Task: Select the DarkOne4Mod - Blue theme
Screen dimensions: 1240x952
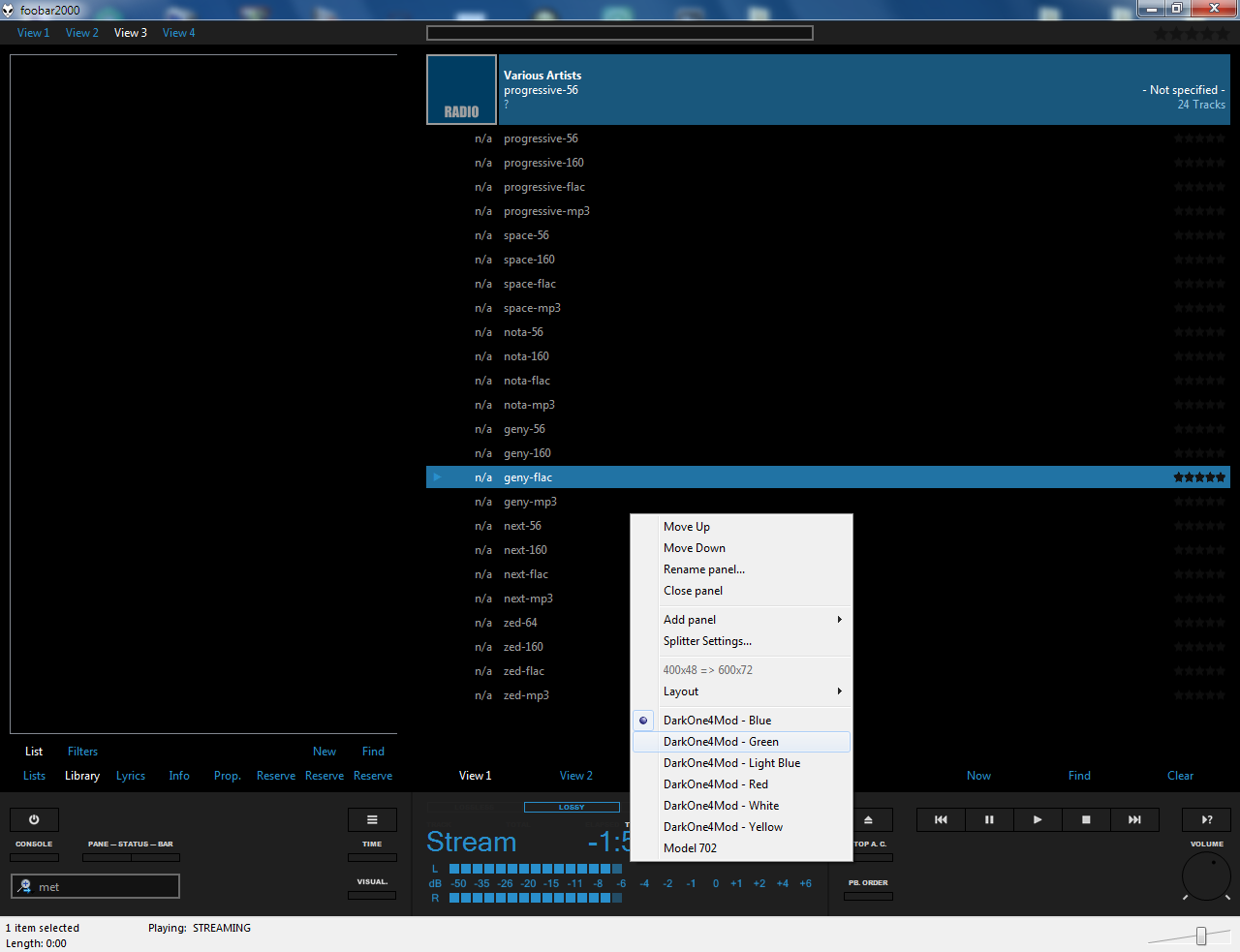Action: (x=741, y=721)
